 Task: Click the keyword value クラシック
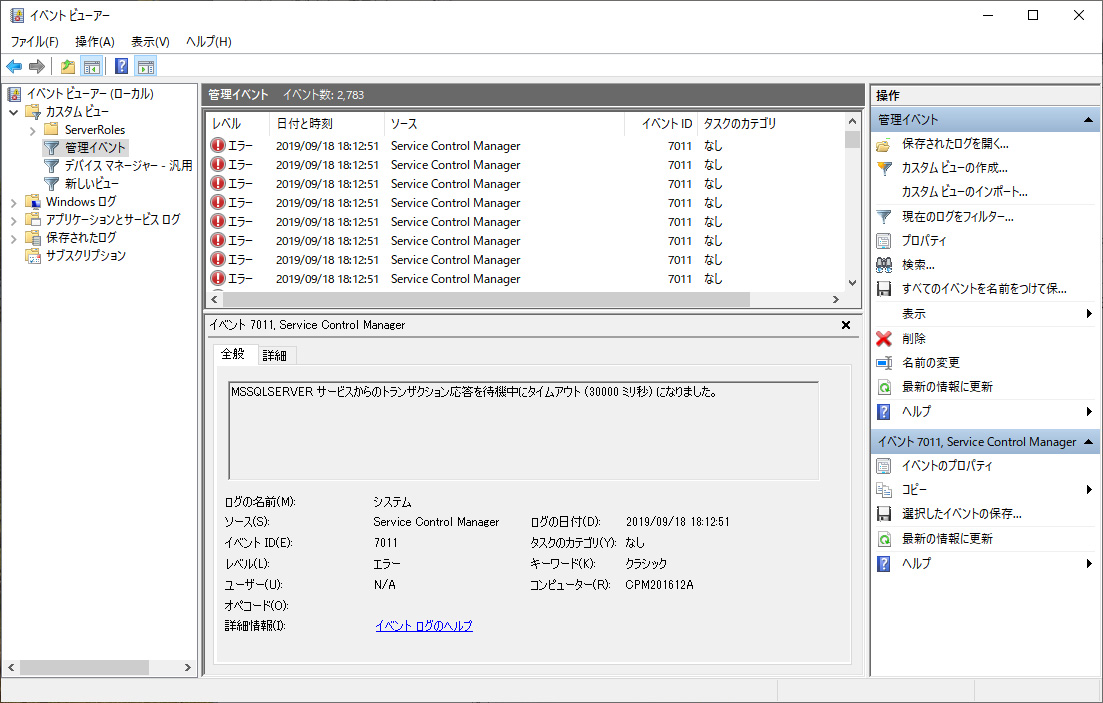[646, 564]
